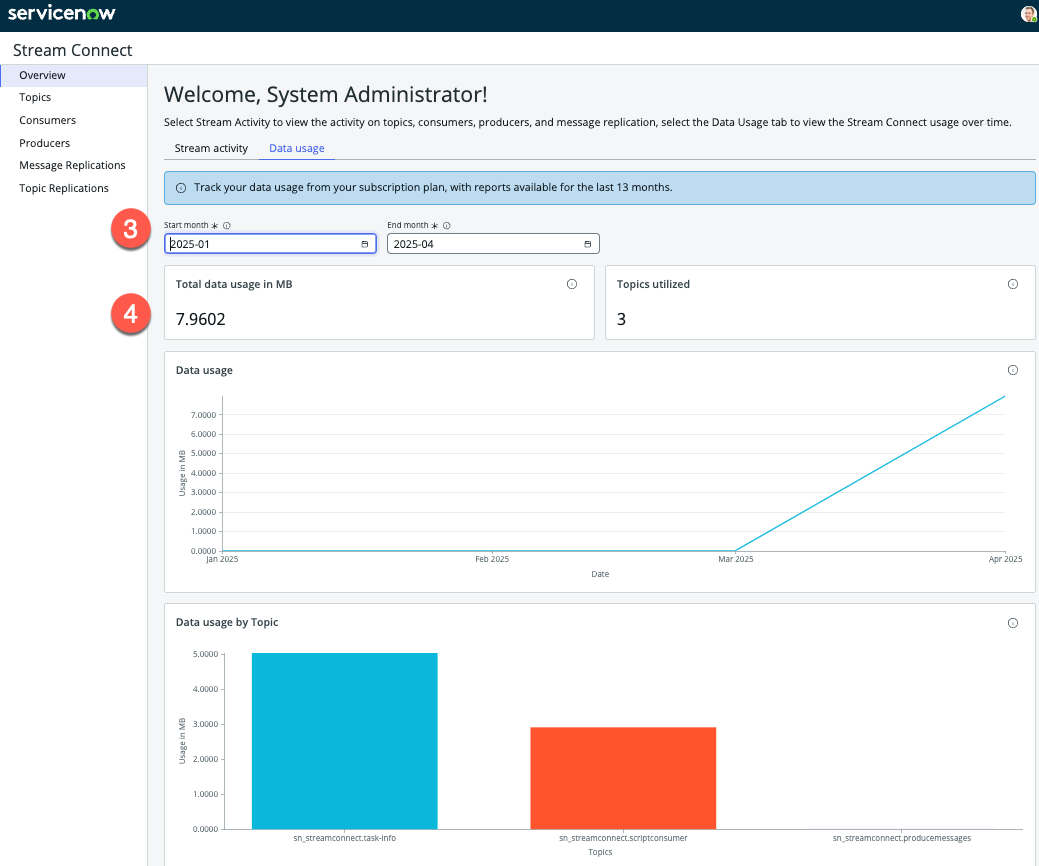Focus the End month input field
Viewport: 1039px width, 866px height.
[493, 244]
